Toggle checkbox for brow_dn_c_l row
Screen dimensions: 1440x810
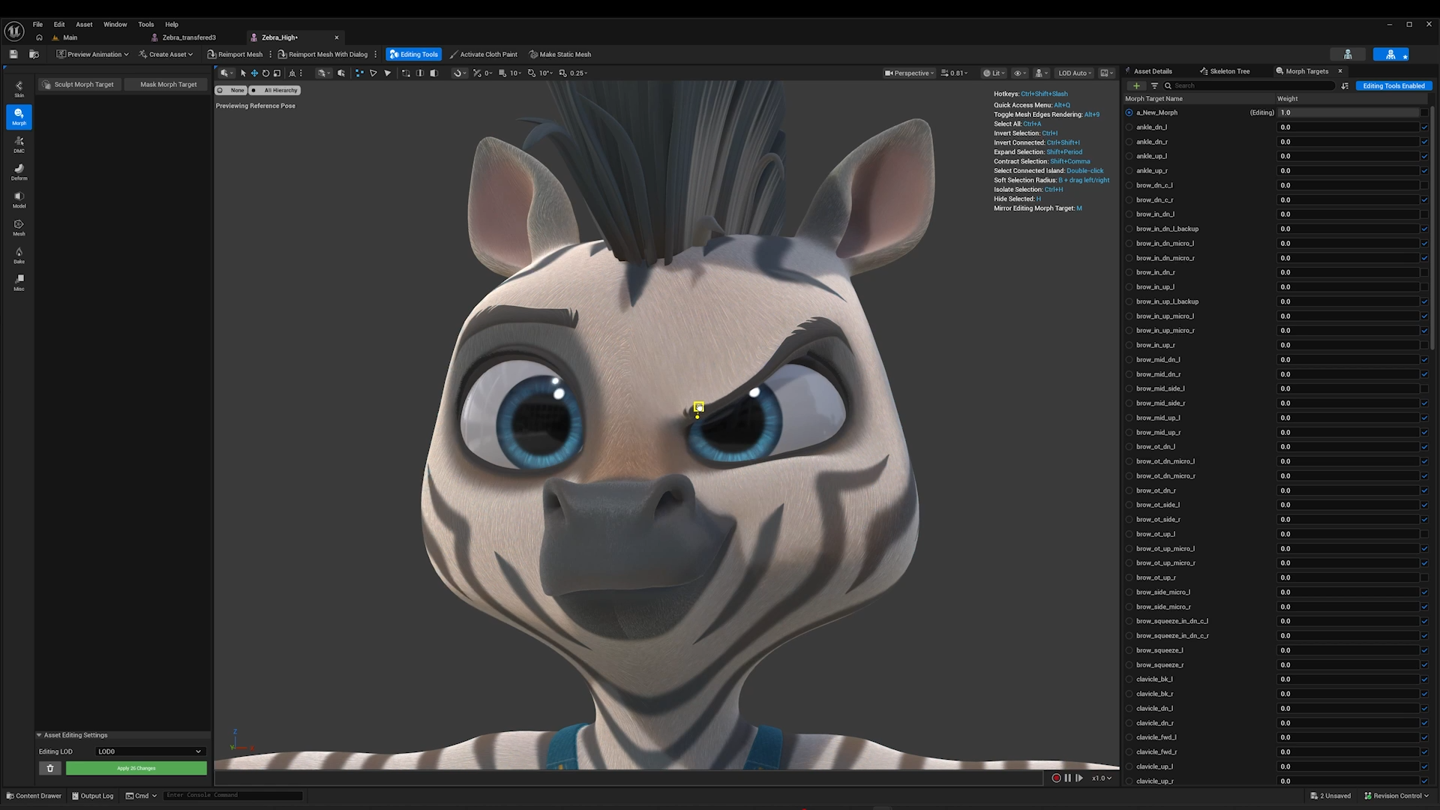(x=1424, y=185)
